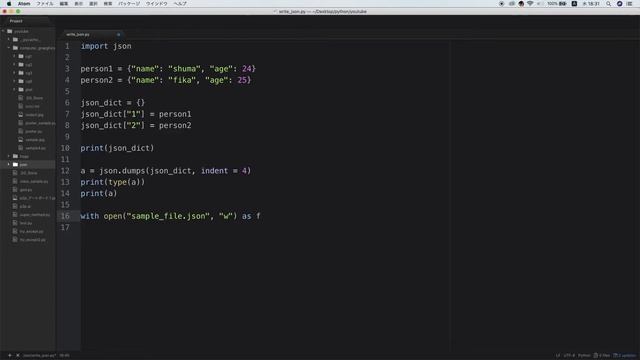Click the cursor position in status bar
This screenshot has height=360, width=640.
pos(64,356)
